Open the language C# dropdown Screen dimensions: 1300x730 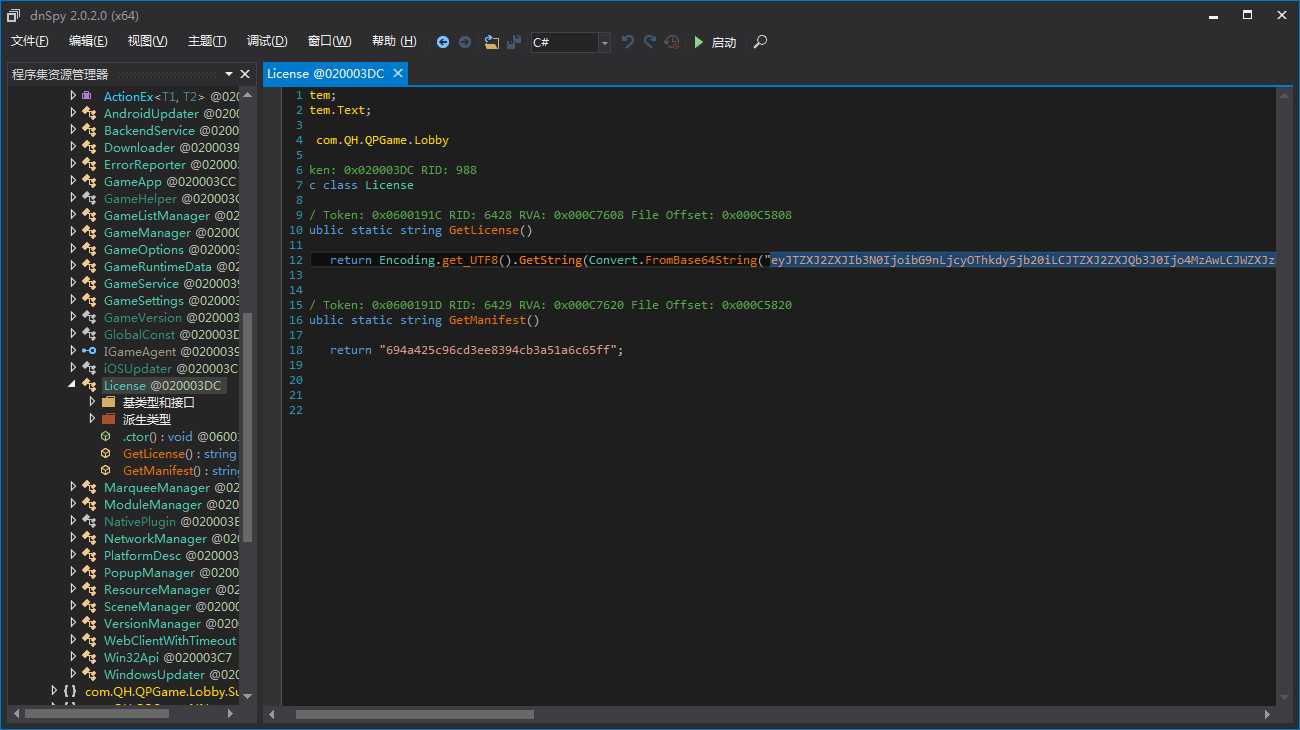[604, 42]
